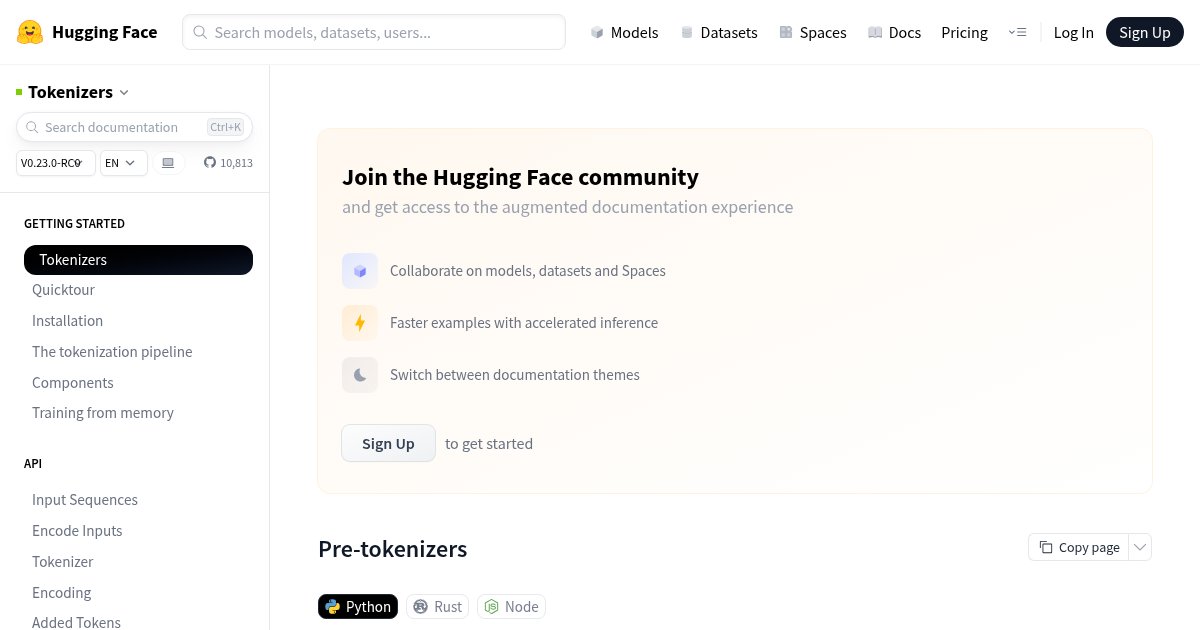Open the Encode Inputs API page

(77, 531)
